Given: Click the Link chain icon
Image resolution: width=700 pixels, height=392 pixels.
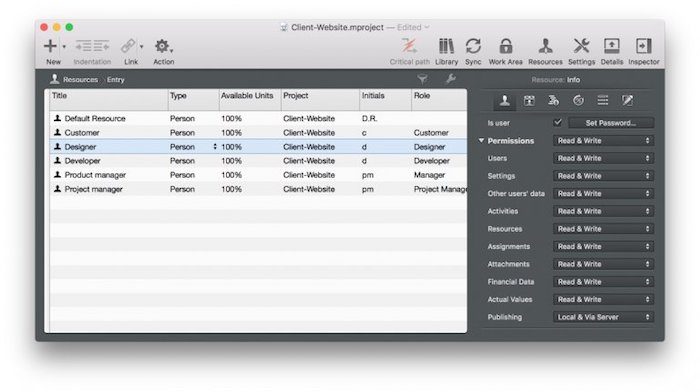Looking at the screenshot, I should 128,46.
